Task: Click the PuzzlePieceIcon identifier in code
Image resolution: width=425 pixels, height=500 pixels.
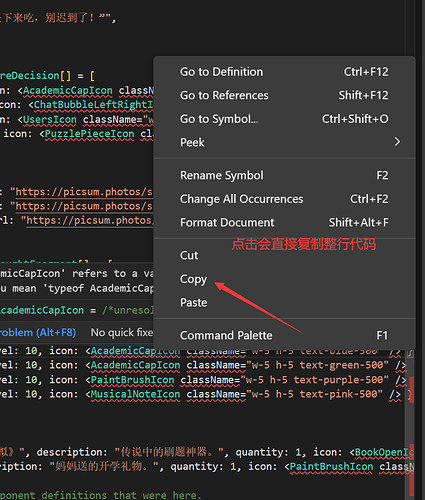Action: 89,134
